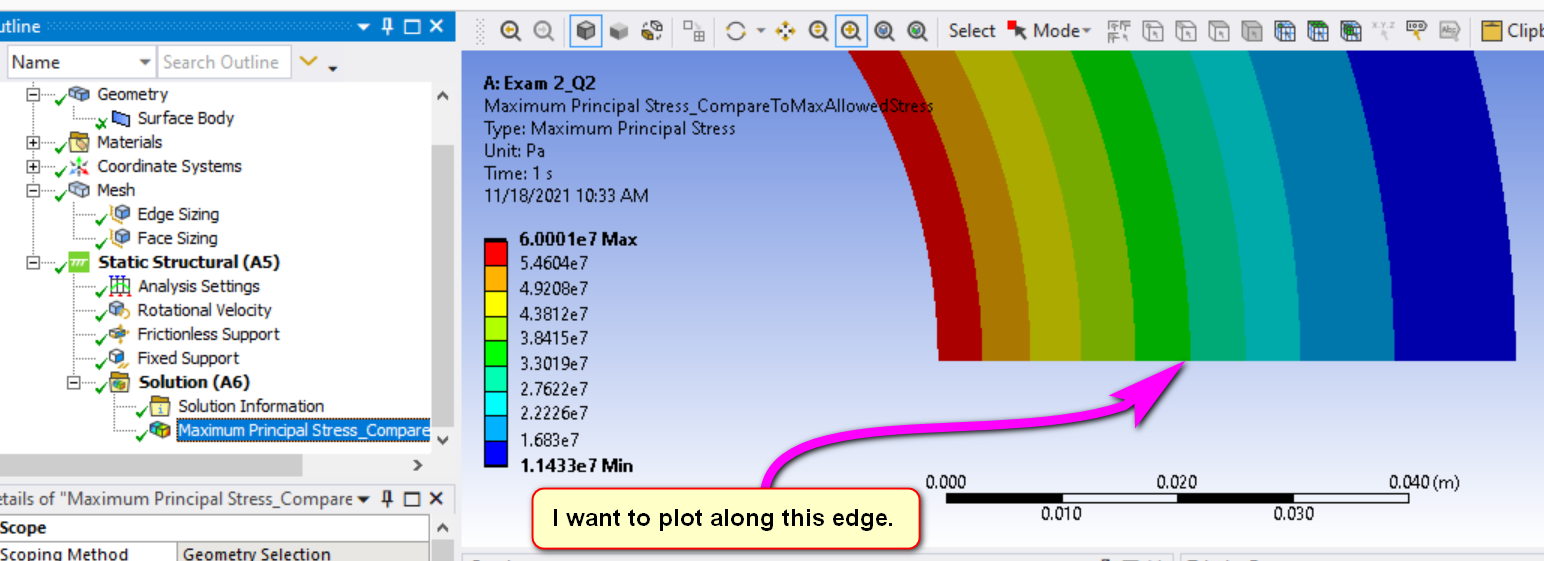Screen dimensions: 1544x561
Task: Choose the Edge selection filter
Action: click(1186, 31)
